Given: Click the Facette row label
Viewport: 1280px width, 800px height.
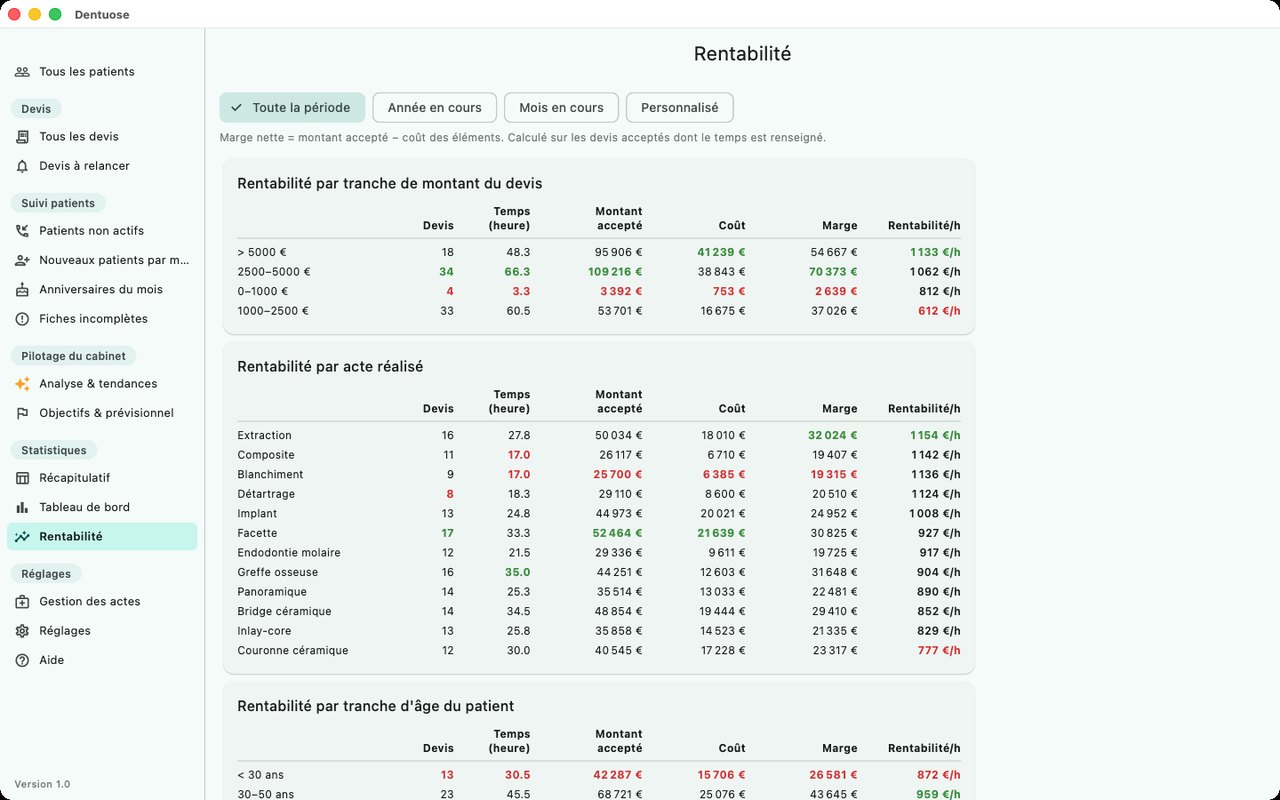Looking at the screenshot, I should [x=257, y=534].
